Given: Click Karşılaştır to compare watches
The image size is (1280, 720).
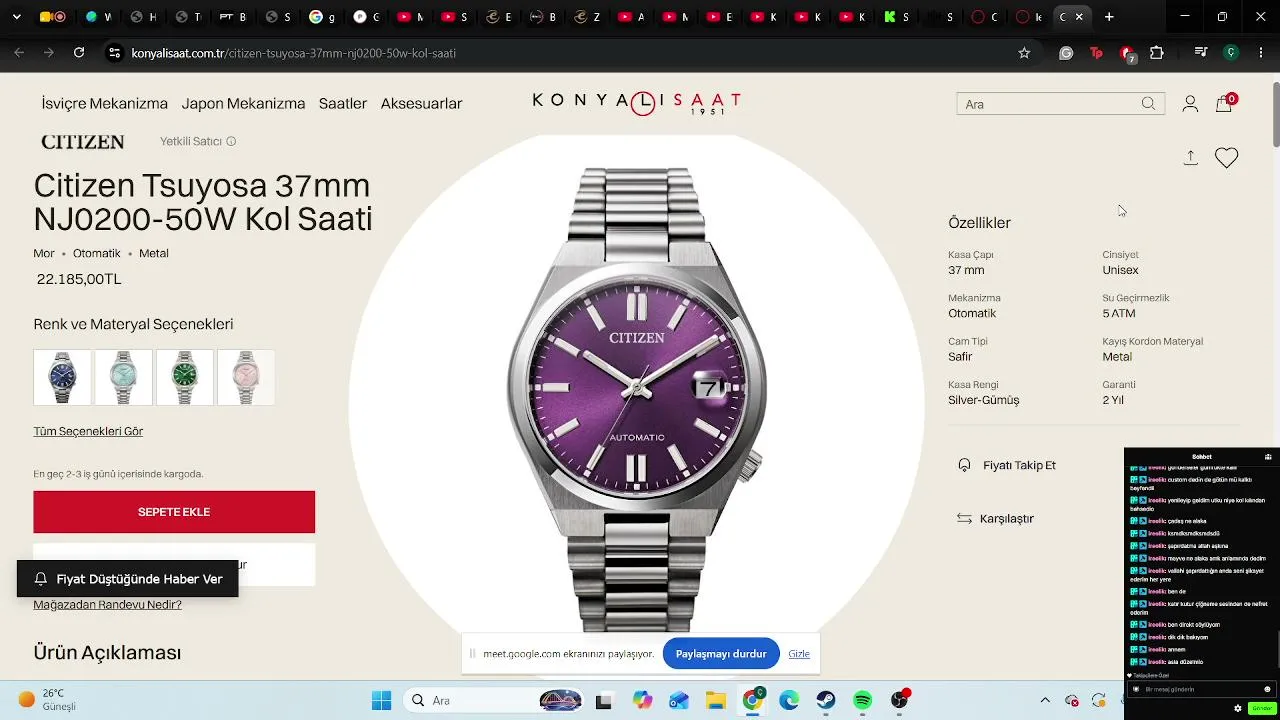Looking at the screenshot, I should [x=996, y=518].
